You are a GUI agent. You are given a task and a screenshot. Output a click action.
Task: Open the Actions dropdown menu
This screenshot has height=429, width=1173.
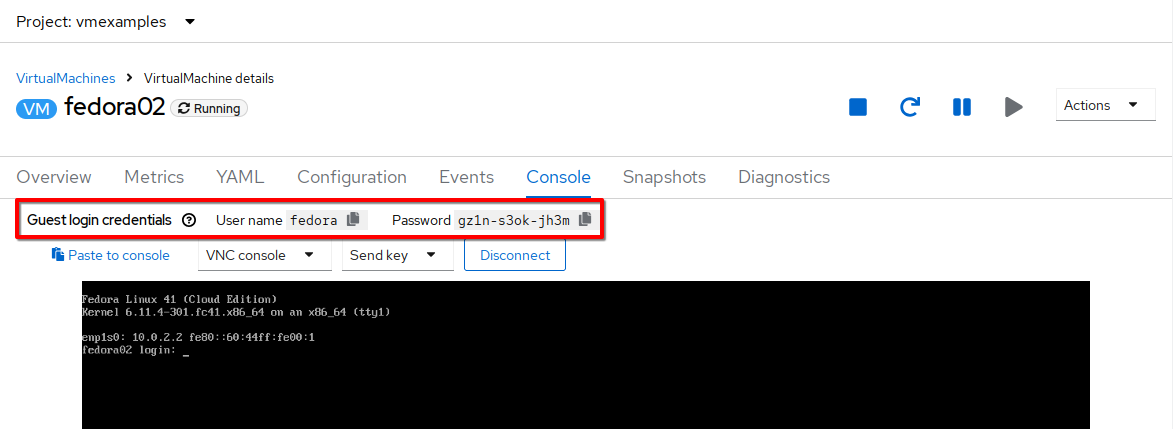(x=1106, y=106)
